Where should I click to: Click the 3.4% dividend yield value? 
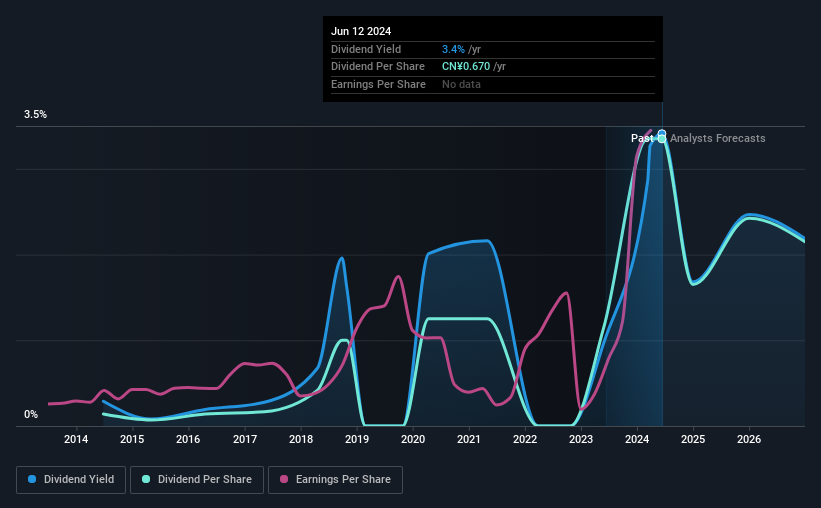[453, 49]
